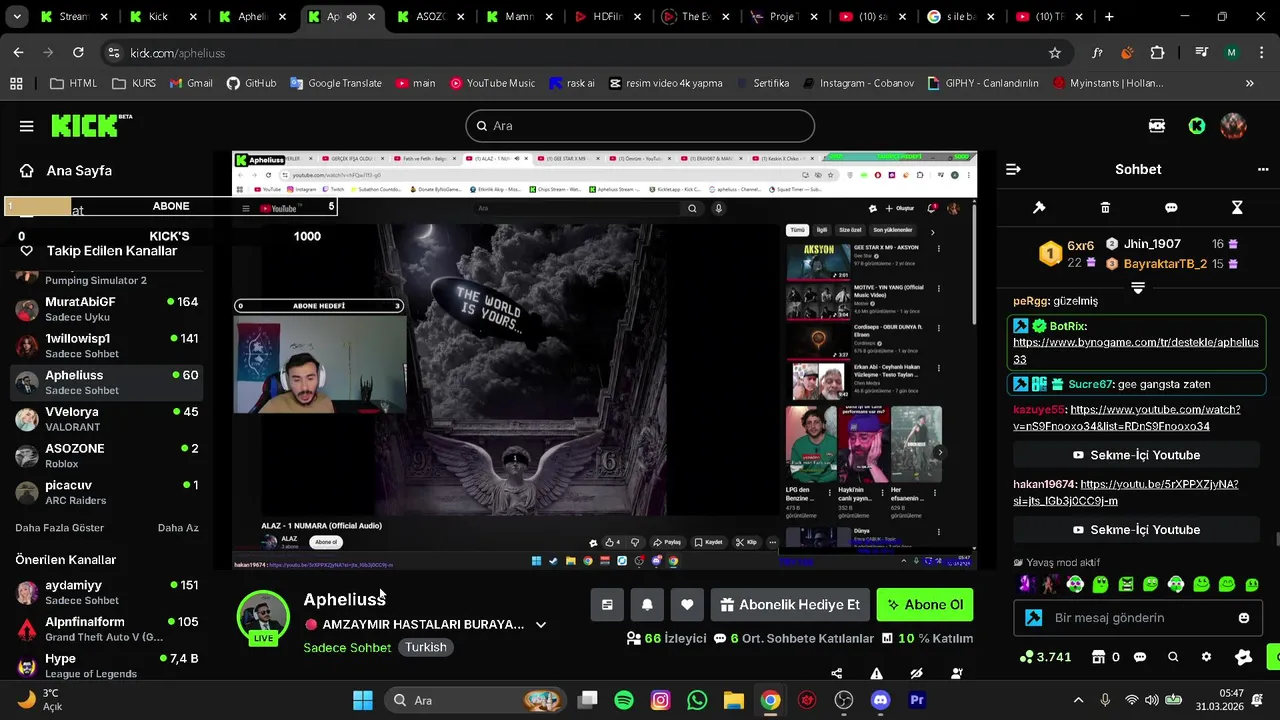The image size is (1280, 720).
Task: Open Ana Sayfa in sidebar
Action: 66,171
